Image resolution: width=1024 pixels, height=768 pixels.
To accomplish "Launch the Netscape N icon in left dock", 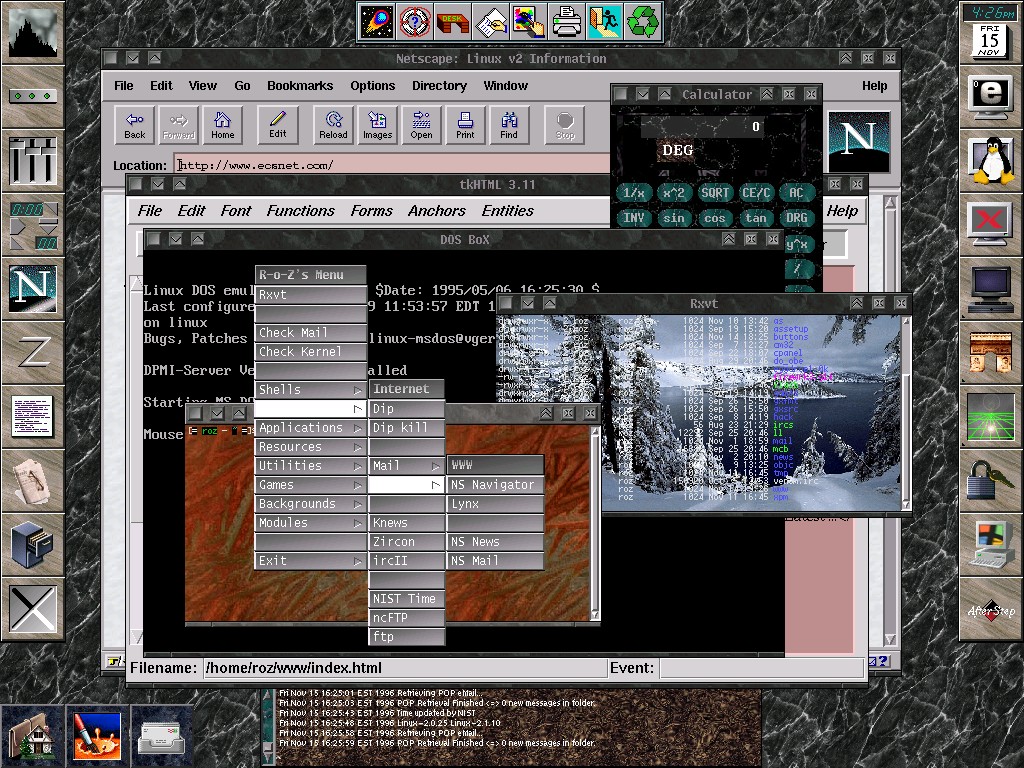I will click(32, 287).
